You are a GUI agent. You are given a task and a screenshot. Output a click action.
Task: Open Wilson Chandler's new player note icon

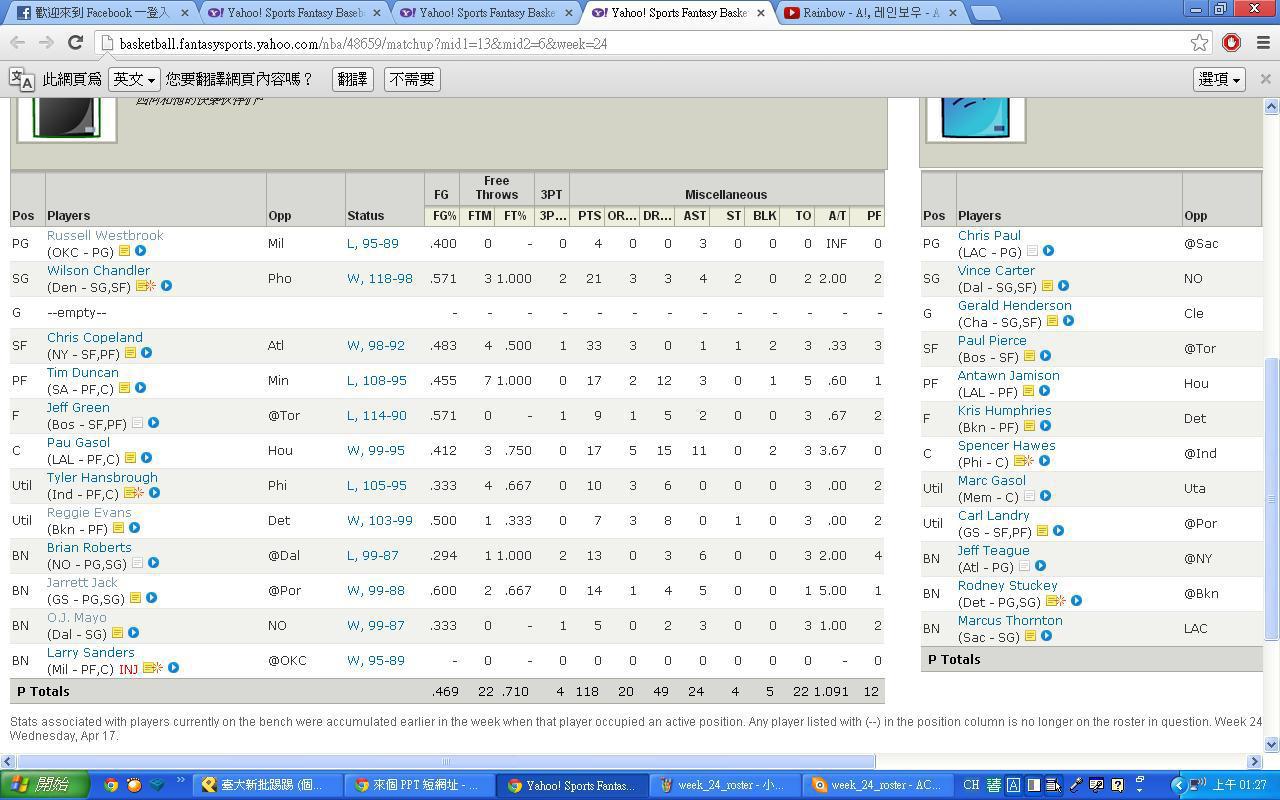point(145,286)
